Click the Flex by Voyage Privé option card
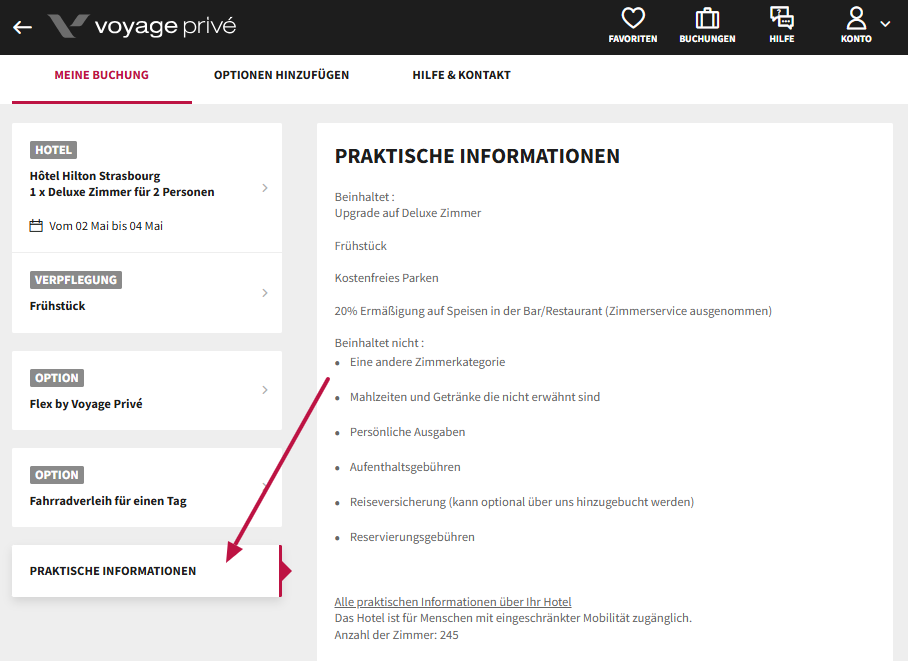Viewport: 908px width, 661px height. [x=86, y=404]
